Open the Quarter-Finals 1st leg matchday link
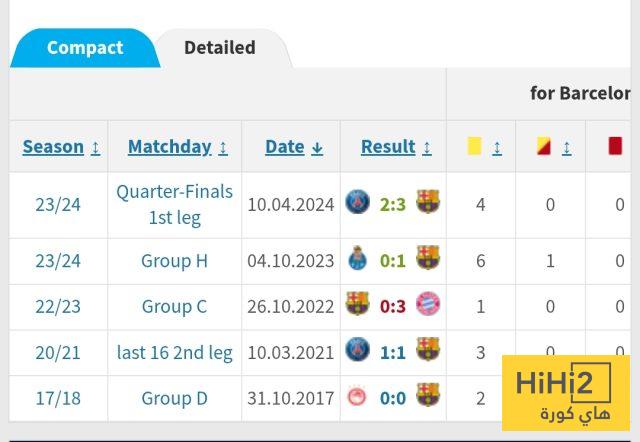Screen dimensions: 640x442 [174, 204]
